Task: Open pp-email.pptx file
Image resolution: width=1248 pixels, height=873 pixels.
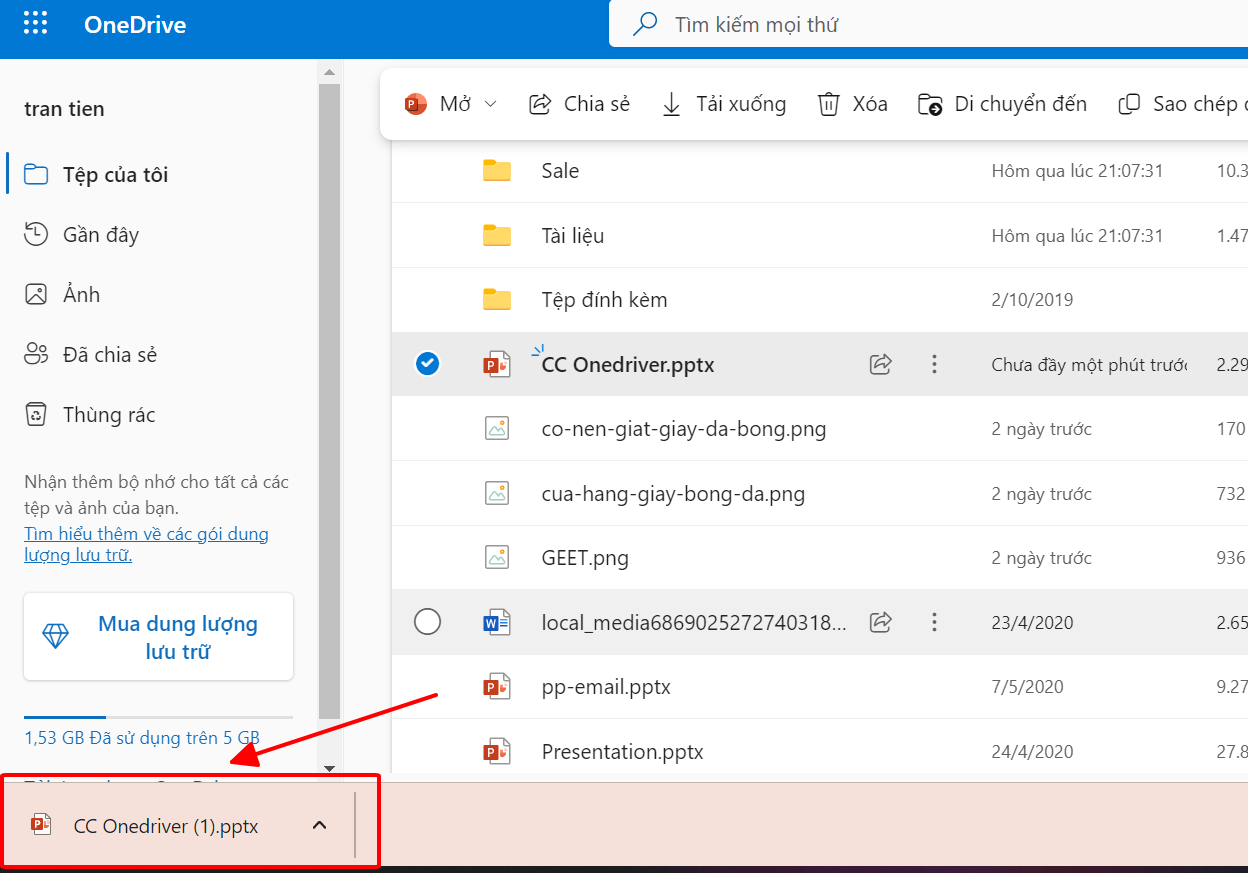Action: click(606, 687)
